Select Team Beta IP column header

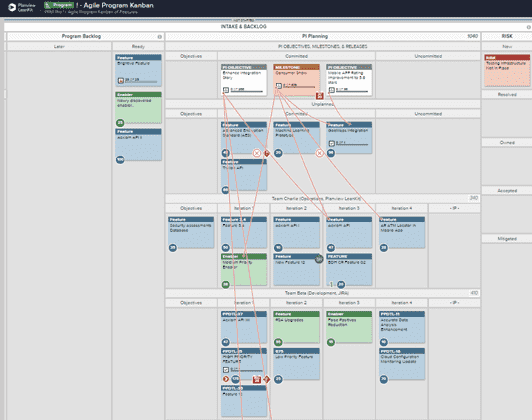point(454,303)
